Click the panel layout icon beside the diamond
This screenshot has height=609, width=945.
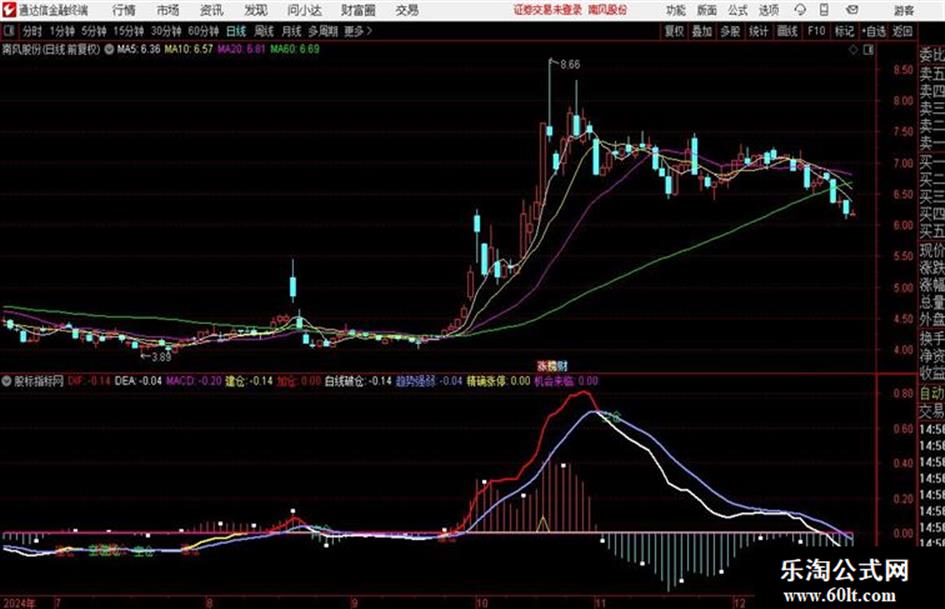[868, 50]
